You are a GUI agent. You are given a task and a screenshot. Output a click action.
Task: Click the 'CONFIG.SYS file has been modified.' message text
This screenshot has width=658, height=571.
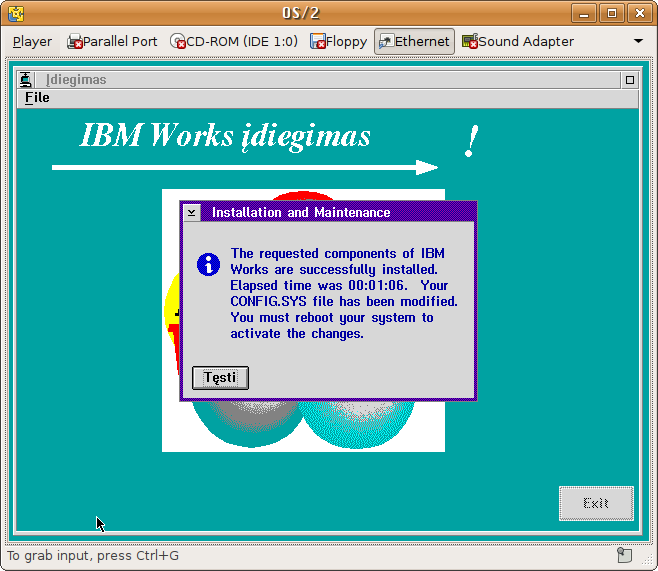click(344, 302)
